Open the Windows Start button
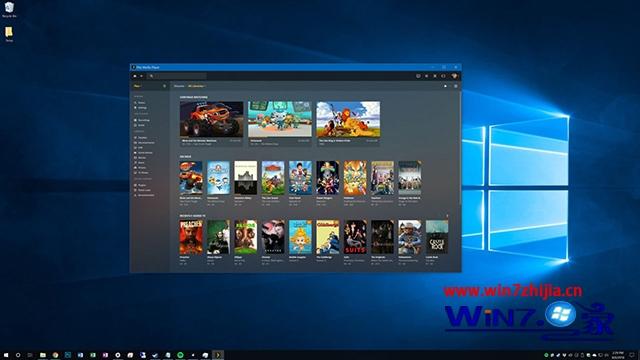Image resolution: width=640 pixels, height=360 pixels. pos(6,355)
